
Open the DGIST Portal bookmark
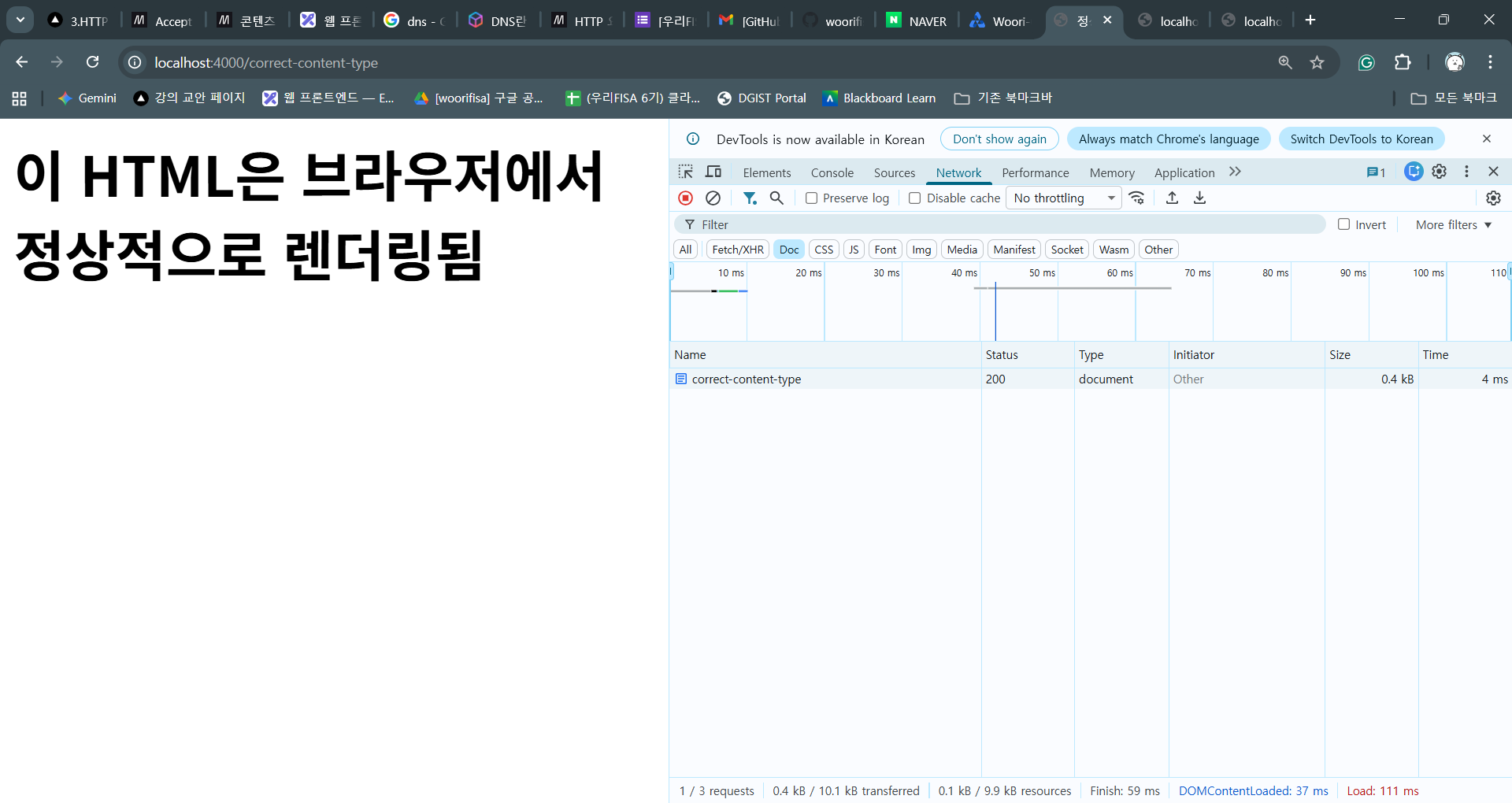762,98
